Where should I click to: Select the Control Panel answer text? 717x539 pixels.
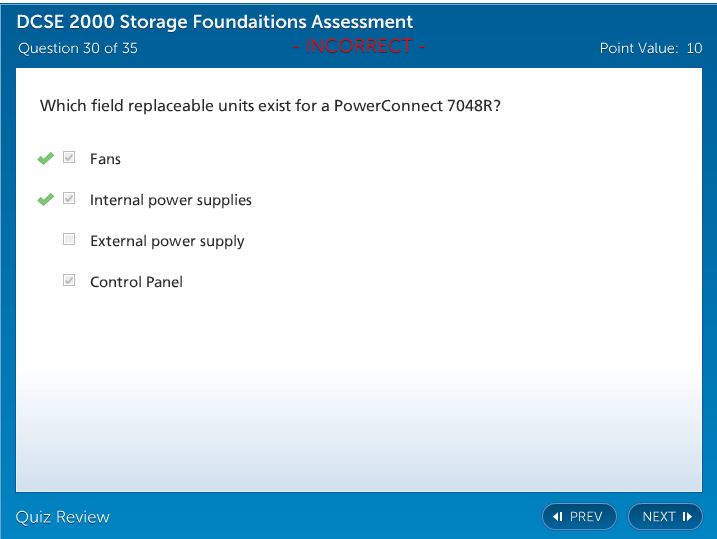coord(136,282)
